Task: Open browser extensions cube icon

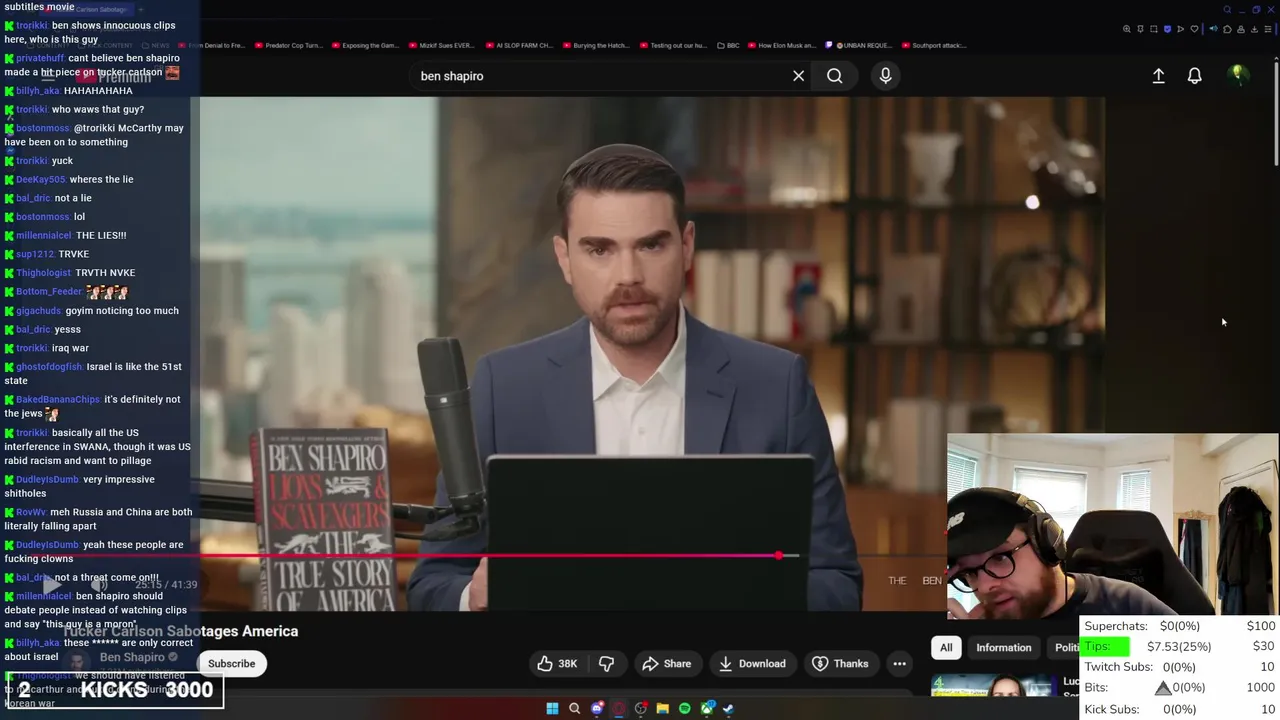Action: tap(1227, 29)
